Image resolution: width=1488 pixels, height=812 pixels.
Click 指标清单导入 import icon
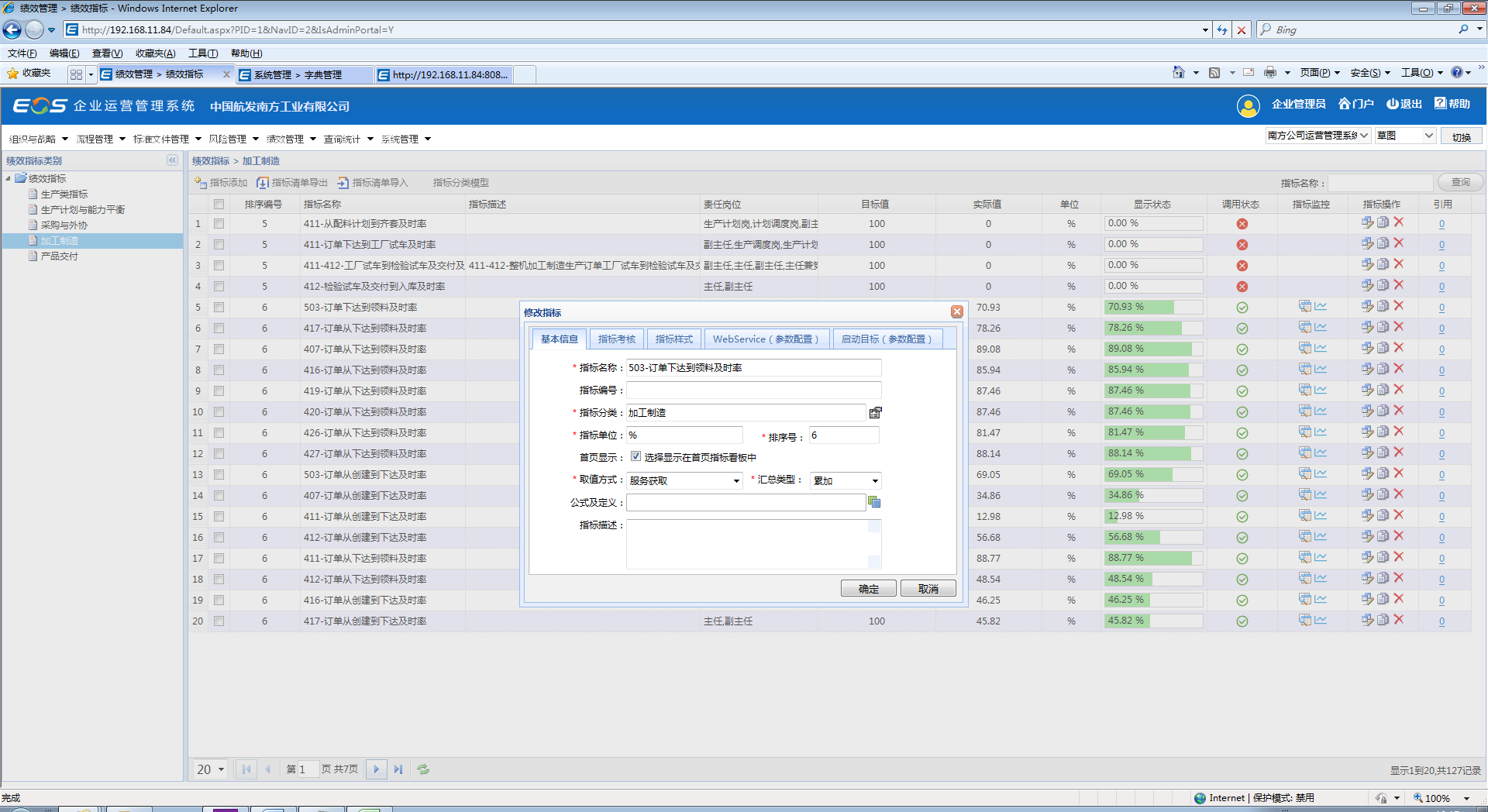pos(343,183)
